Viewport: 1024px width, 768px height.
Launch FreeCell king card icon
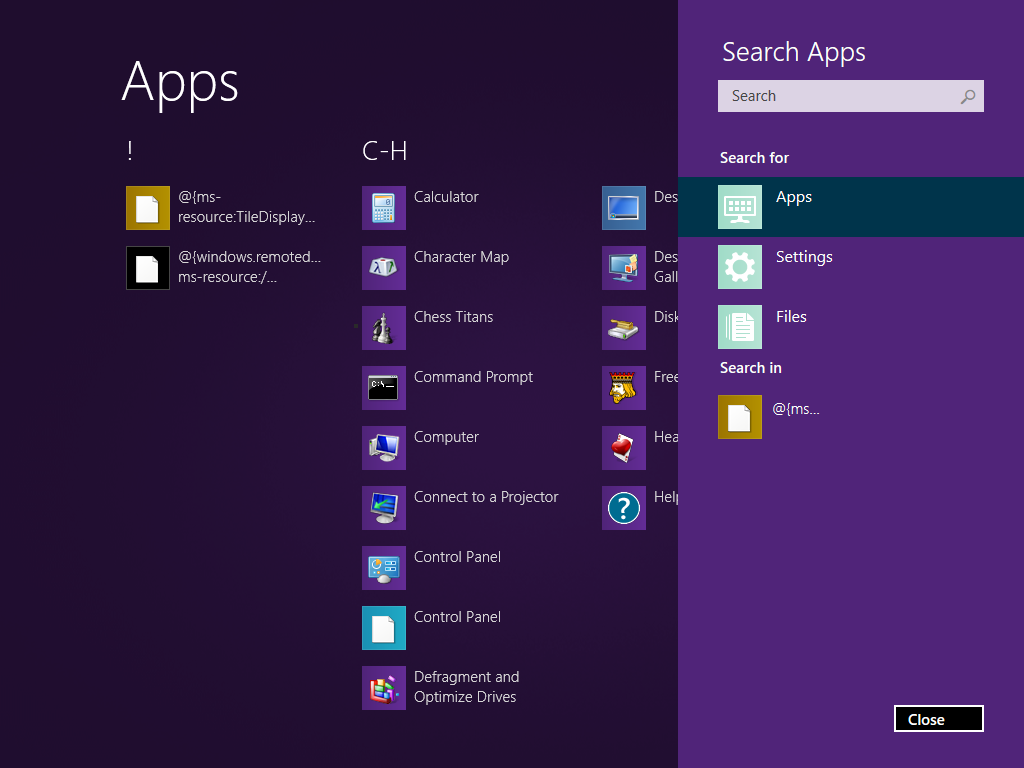tap(624, 388)
